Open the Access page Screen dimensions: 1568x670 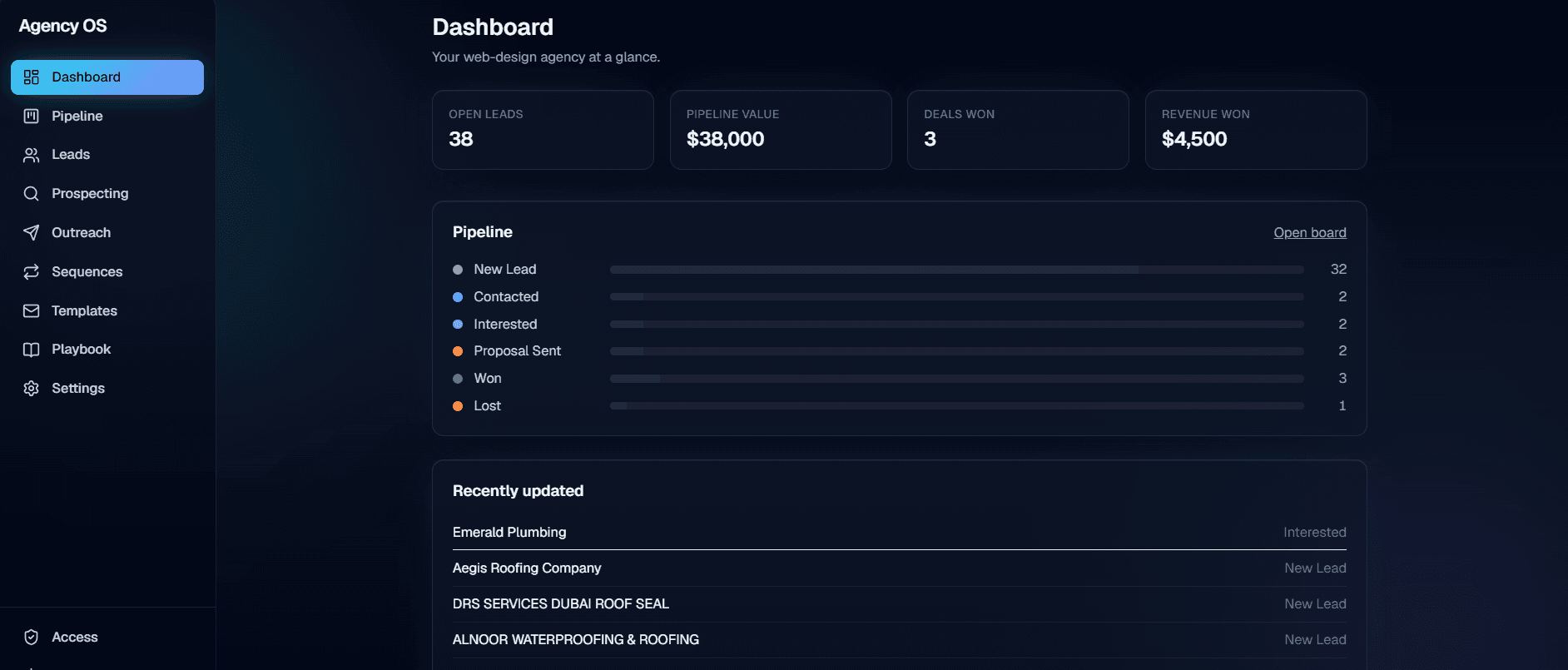pyautogui.click(x=107, y=637)
